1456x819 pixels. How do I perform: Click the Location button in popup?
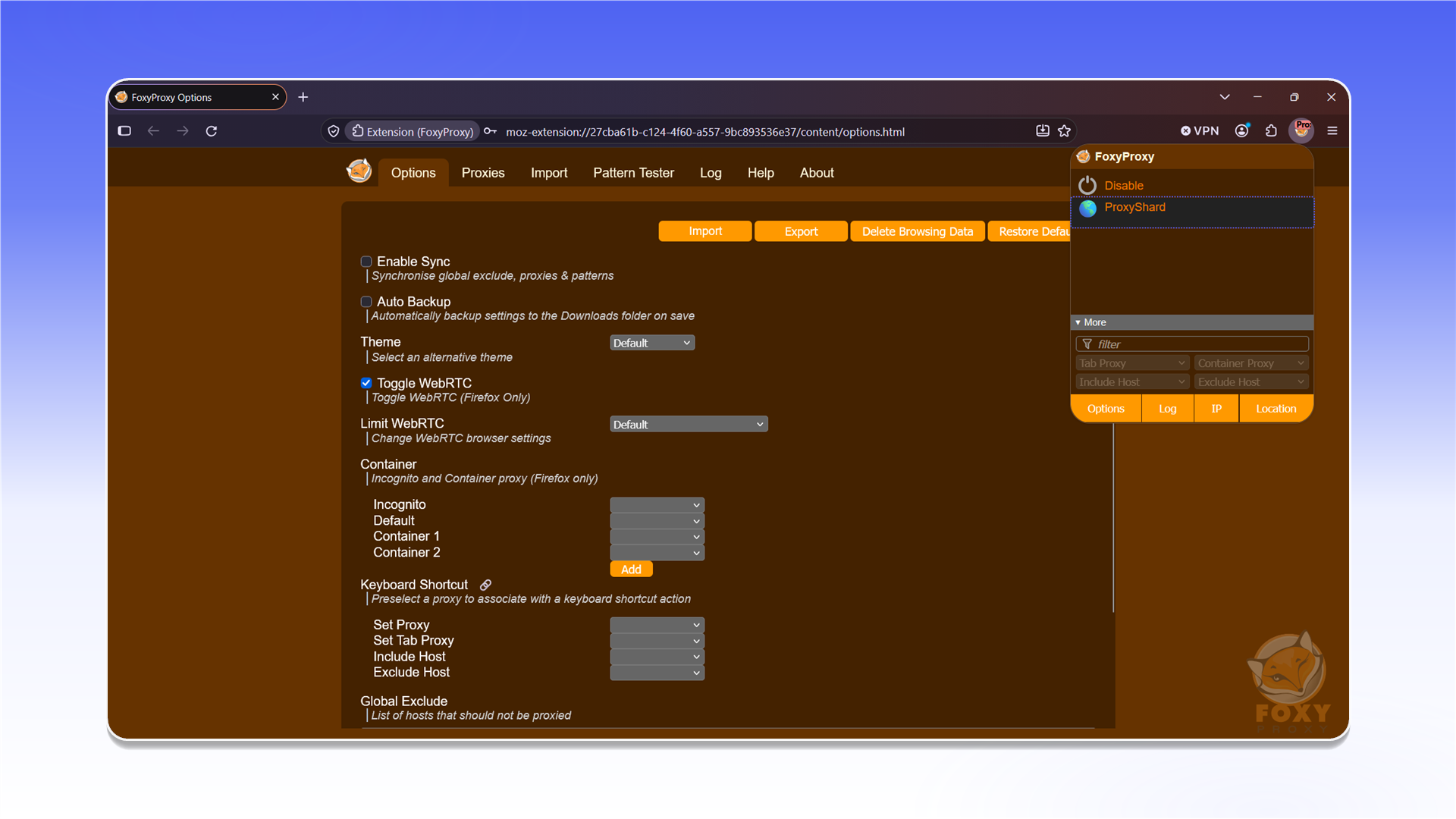[x=1276, y=409]
